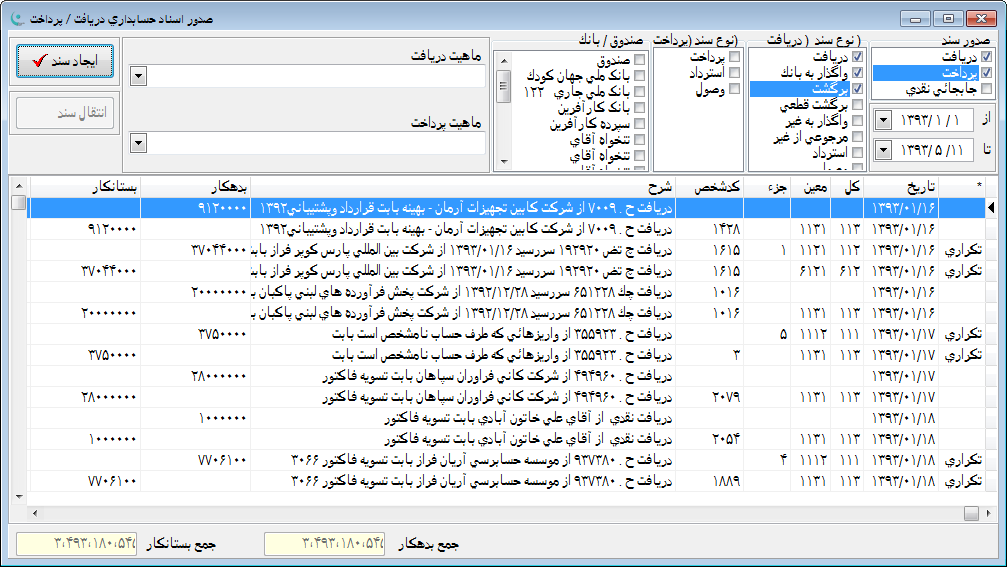Click the جمع بدهکار total field
The width and height of the screenshot is (1007, 567).
pyautogui.click(x=324, y=544)
